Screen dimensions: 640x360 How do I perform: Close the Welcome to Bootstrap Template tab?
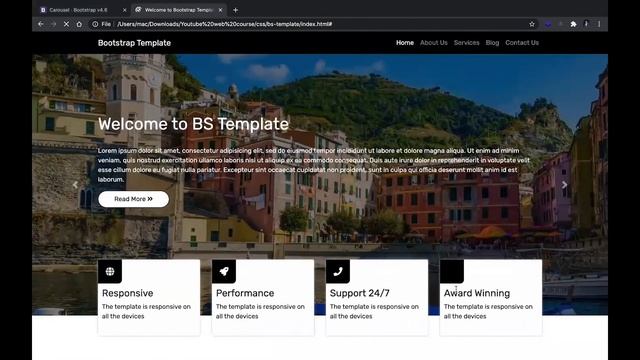[x=220, y=10]
